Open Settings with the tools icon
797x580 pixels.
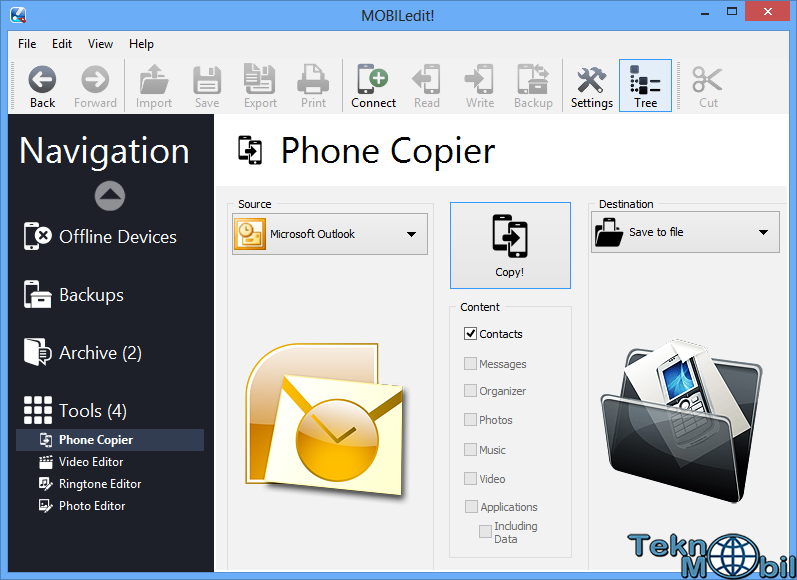tap(592, 86)
